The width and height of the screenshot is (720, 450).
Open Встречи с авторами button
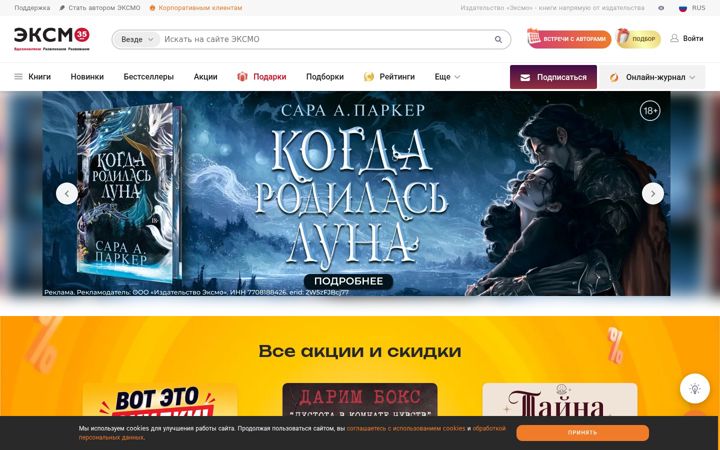(x=569, y=39)
